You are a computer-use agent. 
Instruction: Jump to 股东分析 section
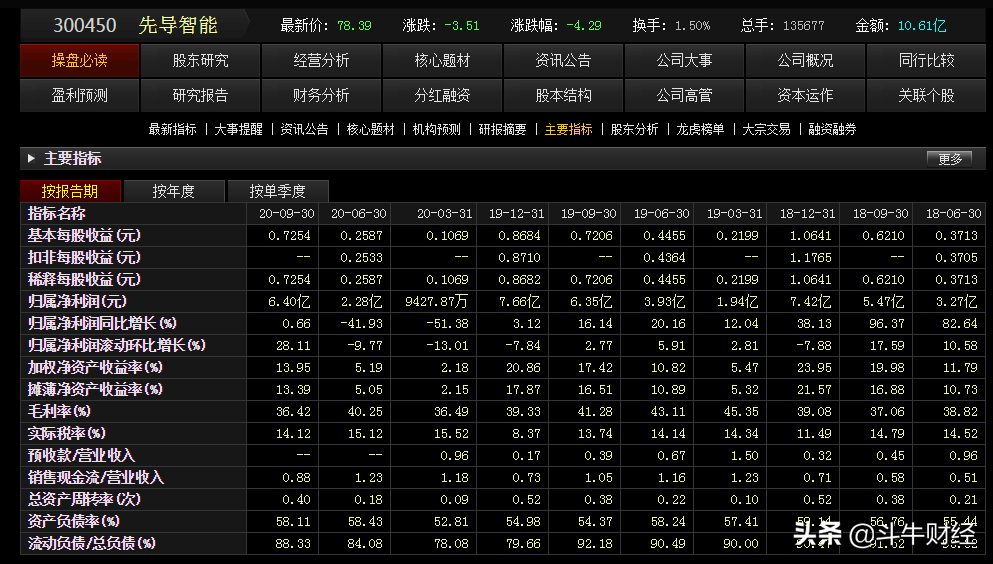[x=634, y=130]
